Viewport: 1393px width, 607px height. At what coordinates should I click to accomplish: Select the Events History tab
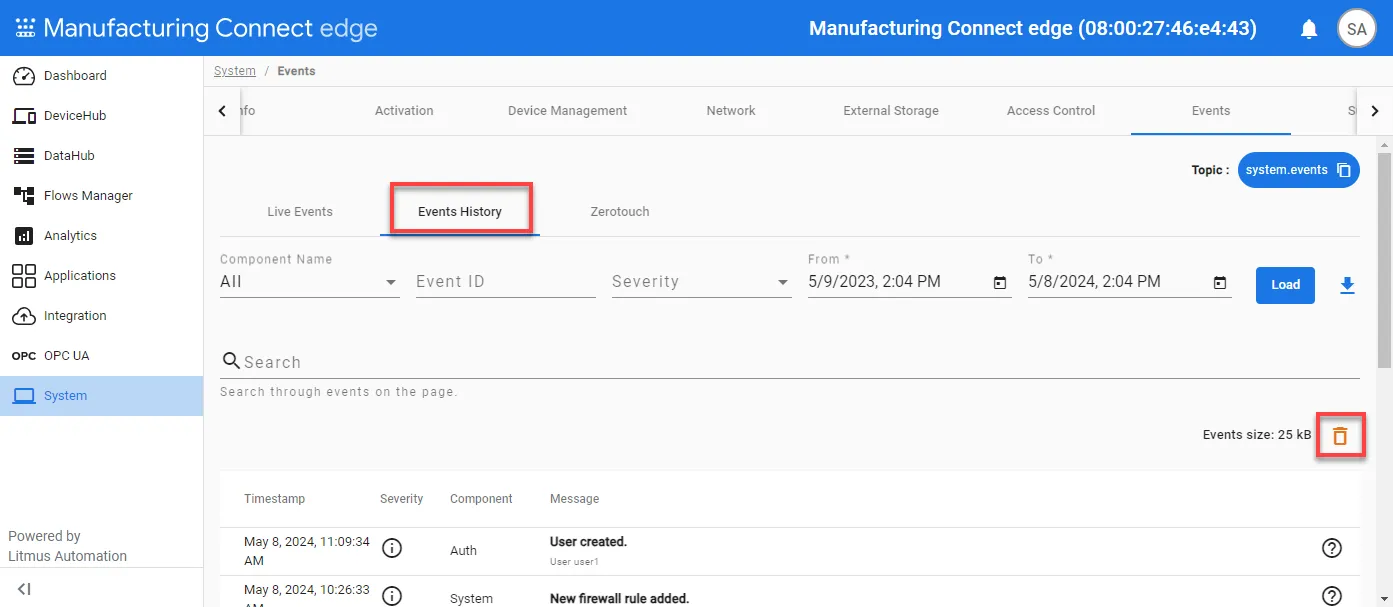point(460,212)
